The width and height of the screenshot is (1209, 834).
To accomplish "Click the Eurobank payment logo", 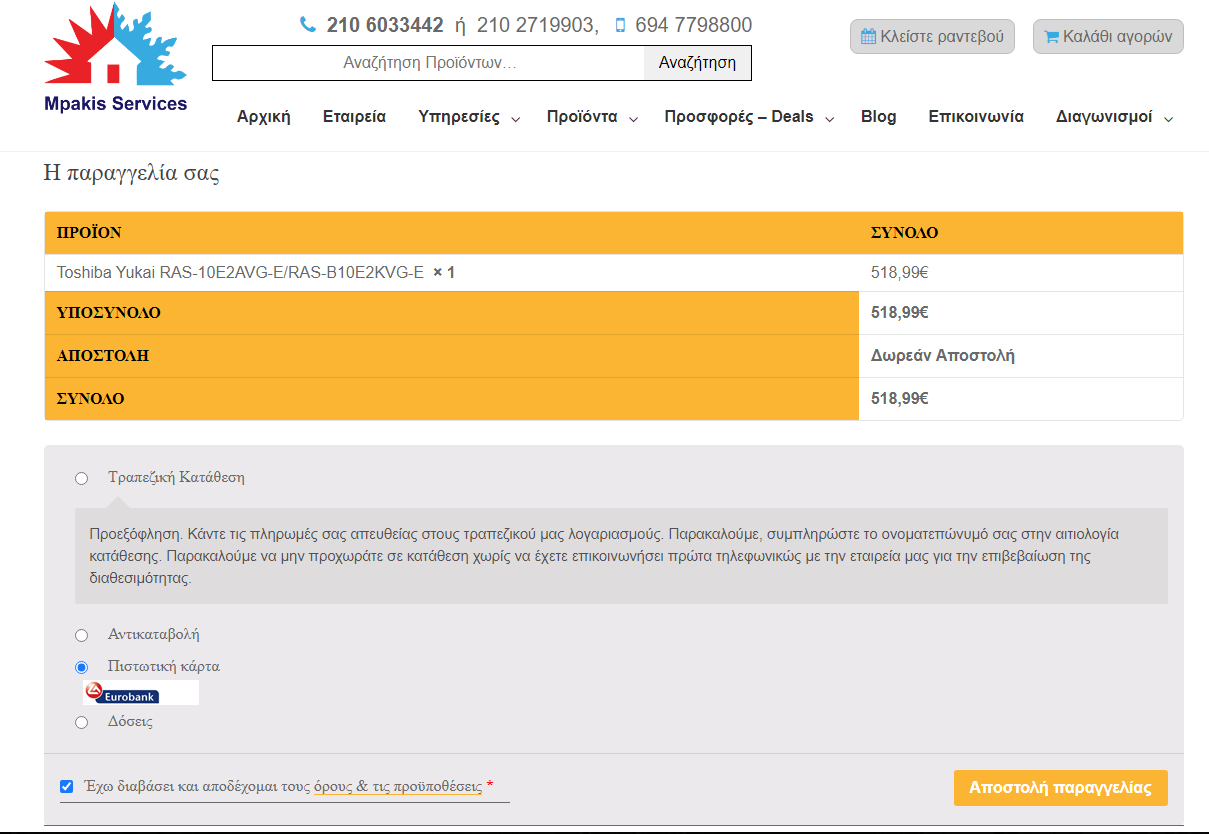I will pos(140,692).
